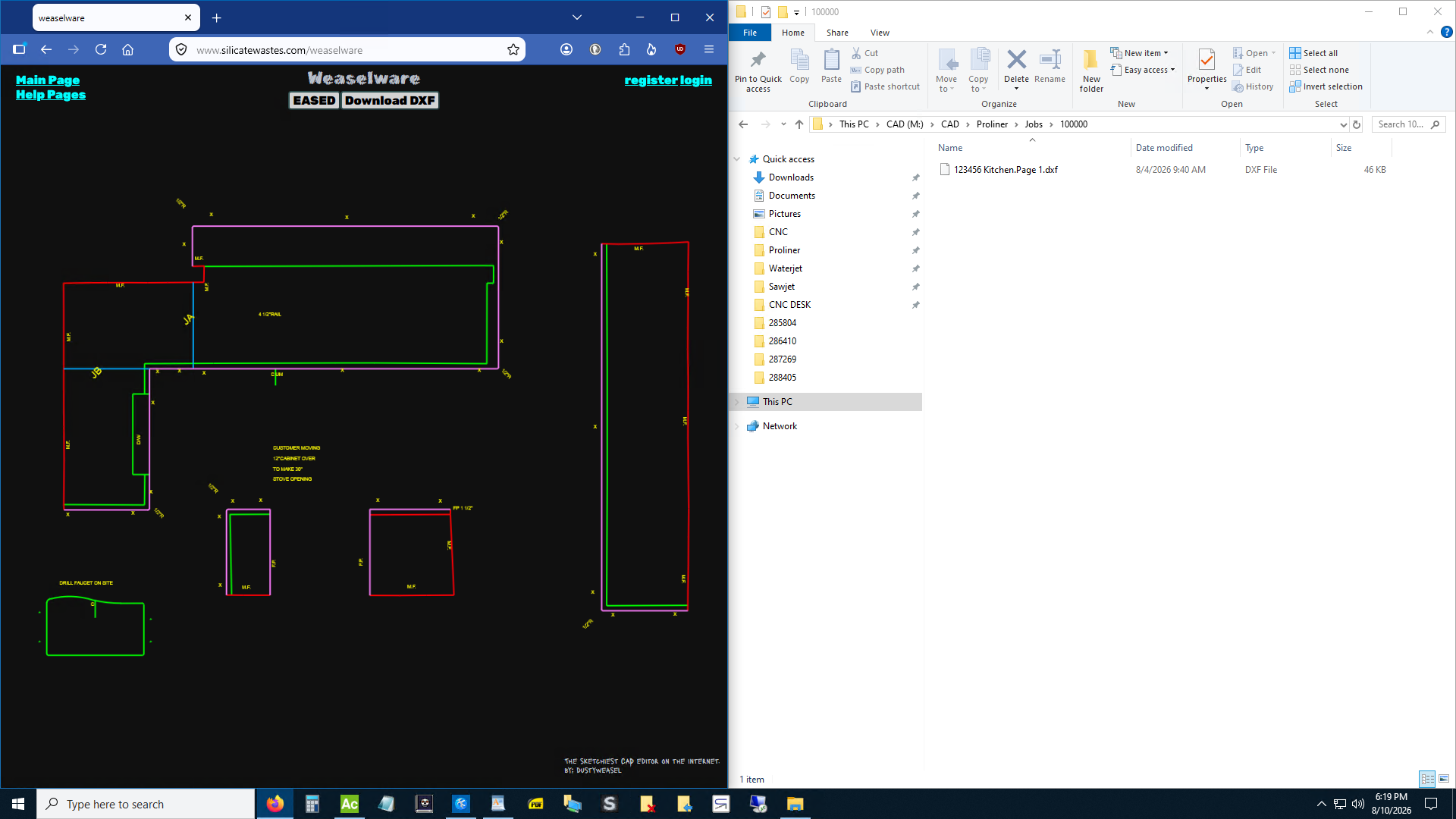1456x819 pixels.
Task: Open the Help Pages link
Action: pyautogui.click(x=51, y=95)
